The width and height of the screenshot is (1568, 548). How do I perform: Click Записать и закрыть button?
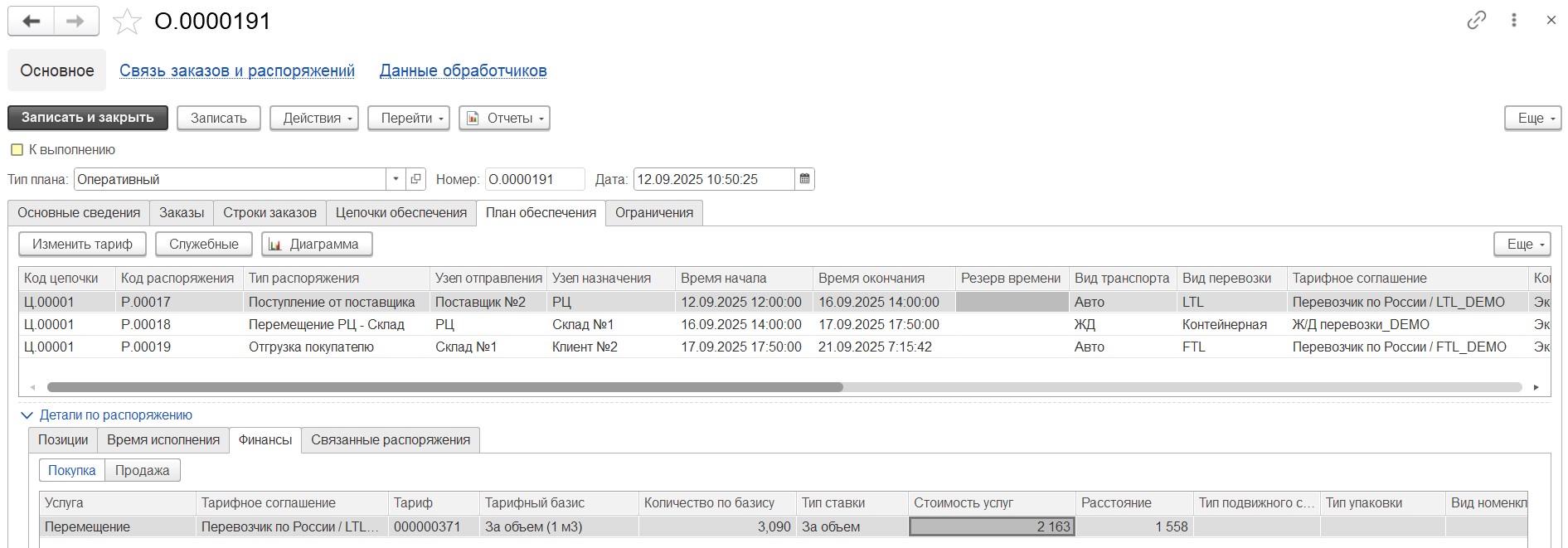(x=88, y=119)
